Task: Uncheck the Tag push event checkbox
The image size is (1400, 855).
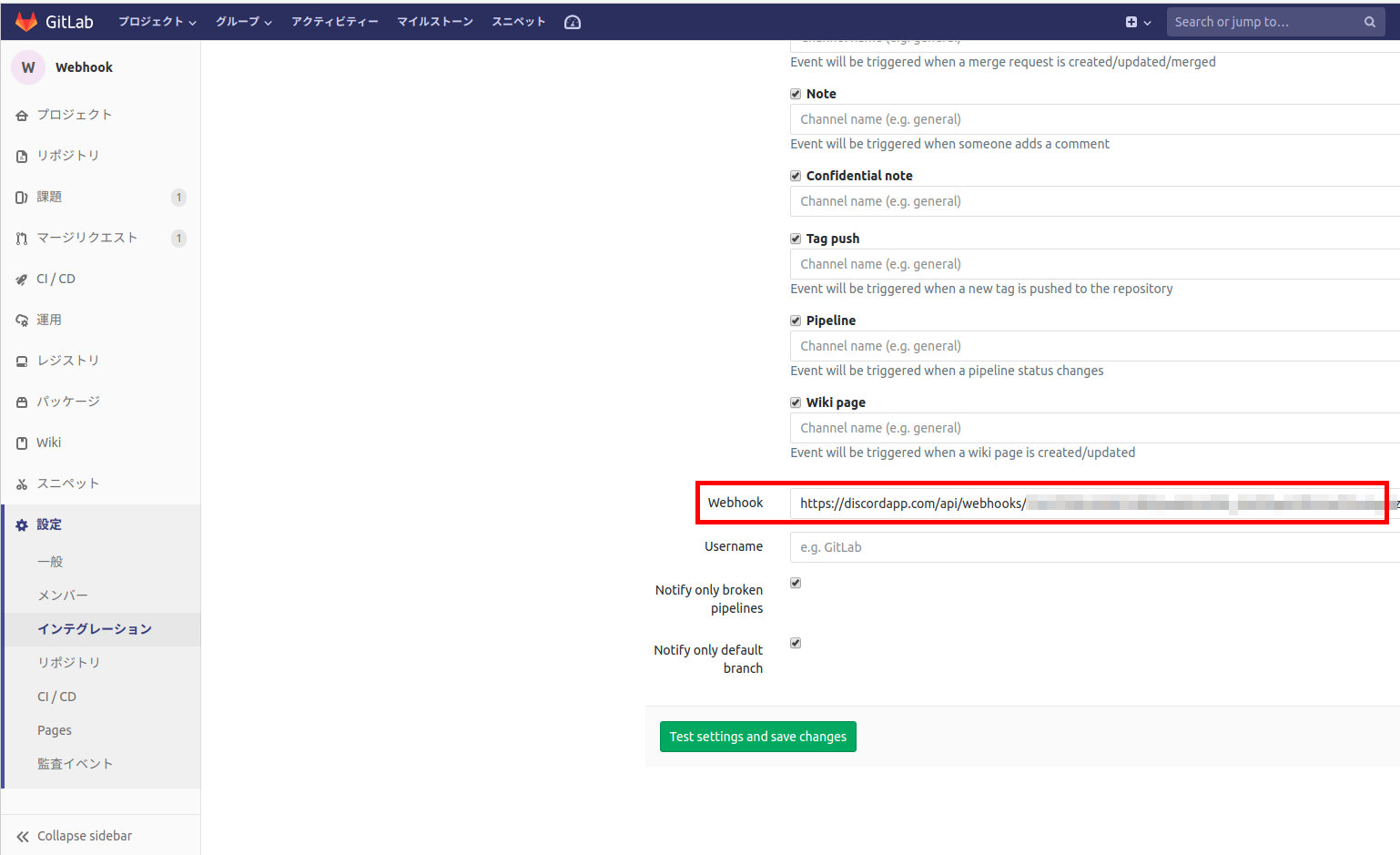Action: 795,238
